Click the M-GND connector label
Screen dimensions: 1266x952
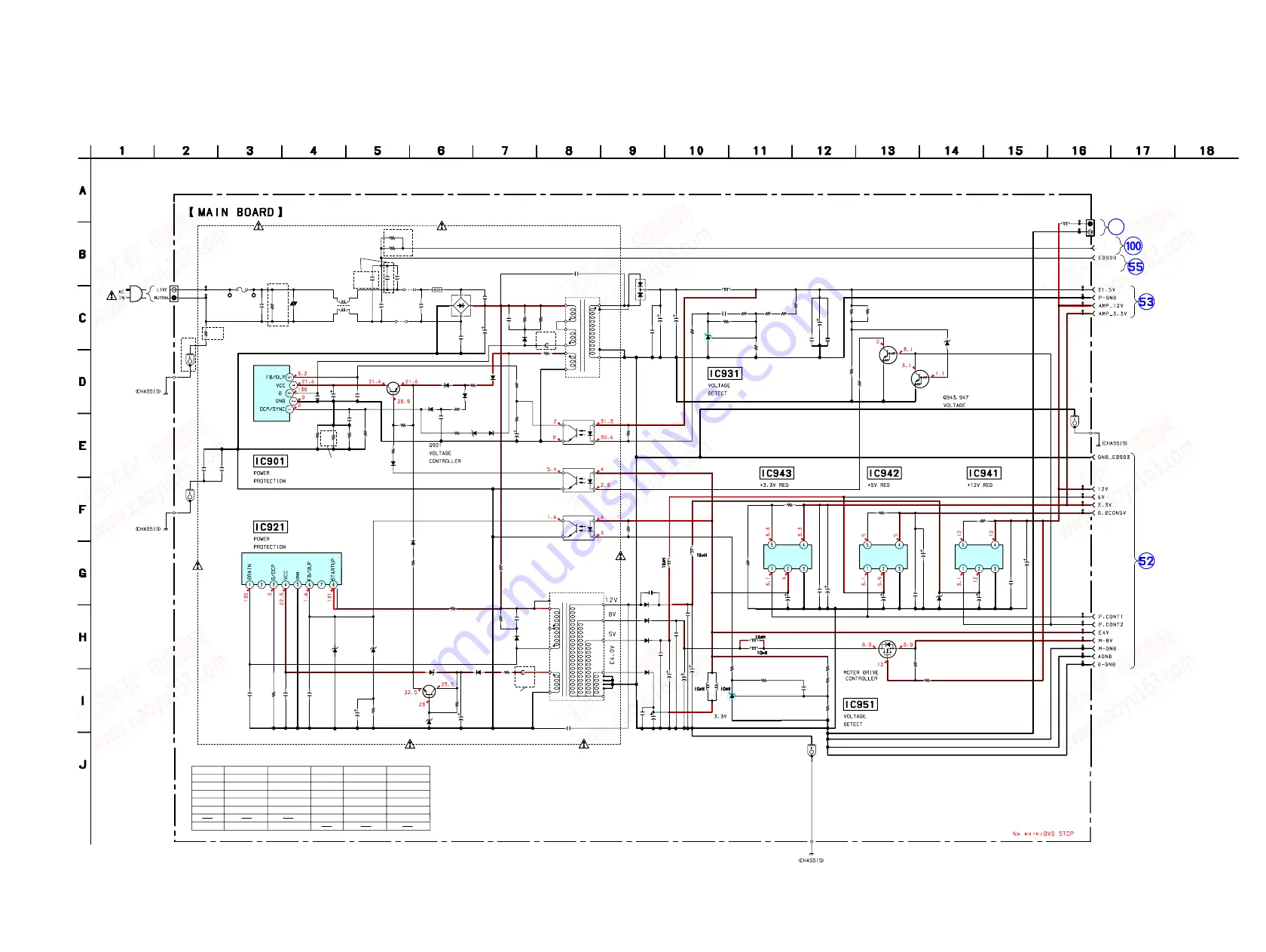click(x=1107, y=649)
